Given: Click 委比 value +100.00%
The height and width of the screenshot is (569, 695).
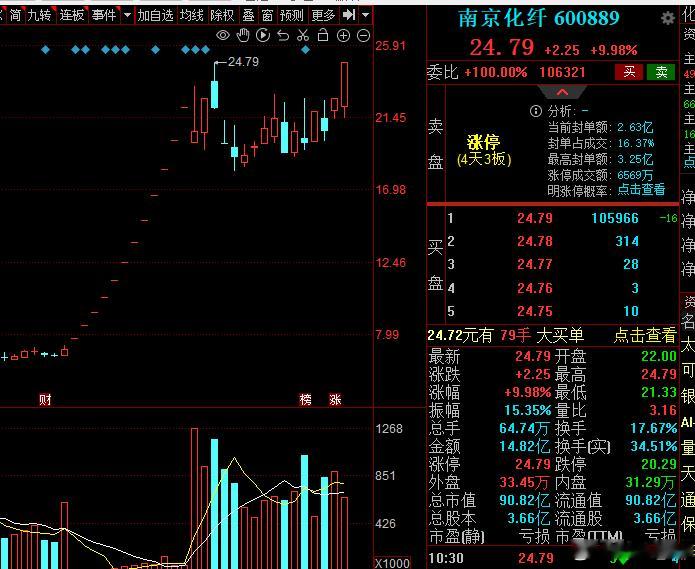Looking at the screenshot, I should click(496, 72).
